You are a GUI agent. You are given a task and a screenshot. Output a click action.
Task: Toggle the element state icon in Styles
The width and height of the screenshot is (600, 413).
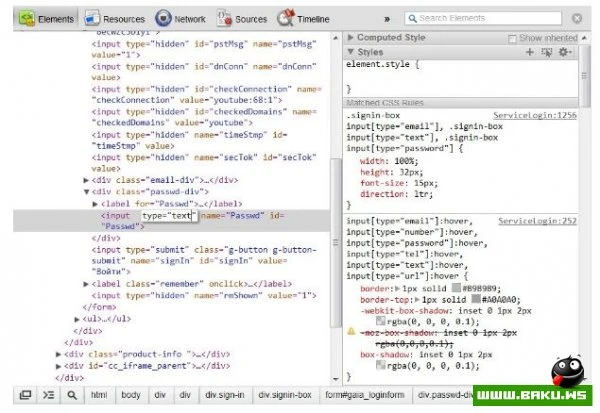coord(547,52)
